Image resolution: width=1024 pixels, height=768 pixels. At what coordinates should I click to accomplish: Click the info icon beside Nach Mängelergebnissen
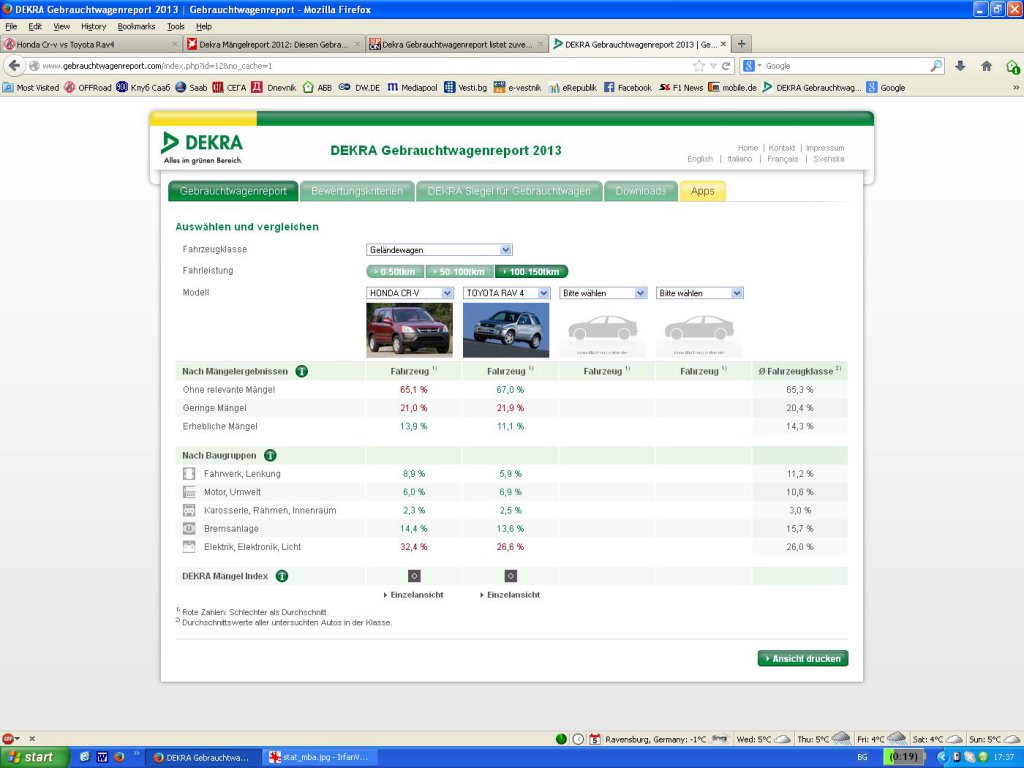tap(301, 371)
